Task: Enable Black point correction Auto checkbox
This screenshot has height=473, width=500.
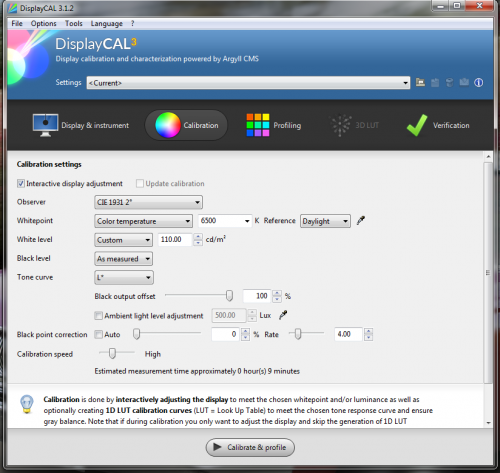Action: click(x=98, y=334)
